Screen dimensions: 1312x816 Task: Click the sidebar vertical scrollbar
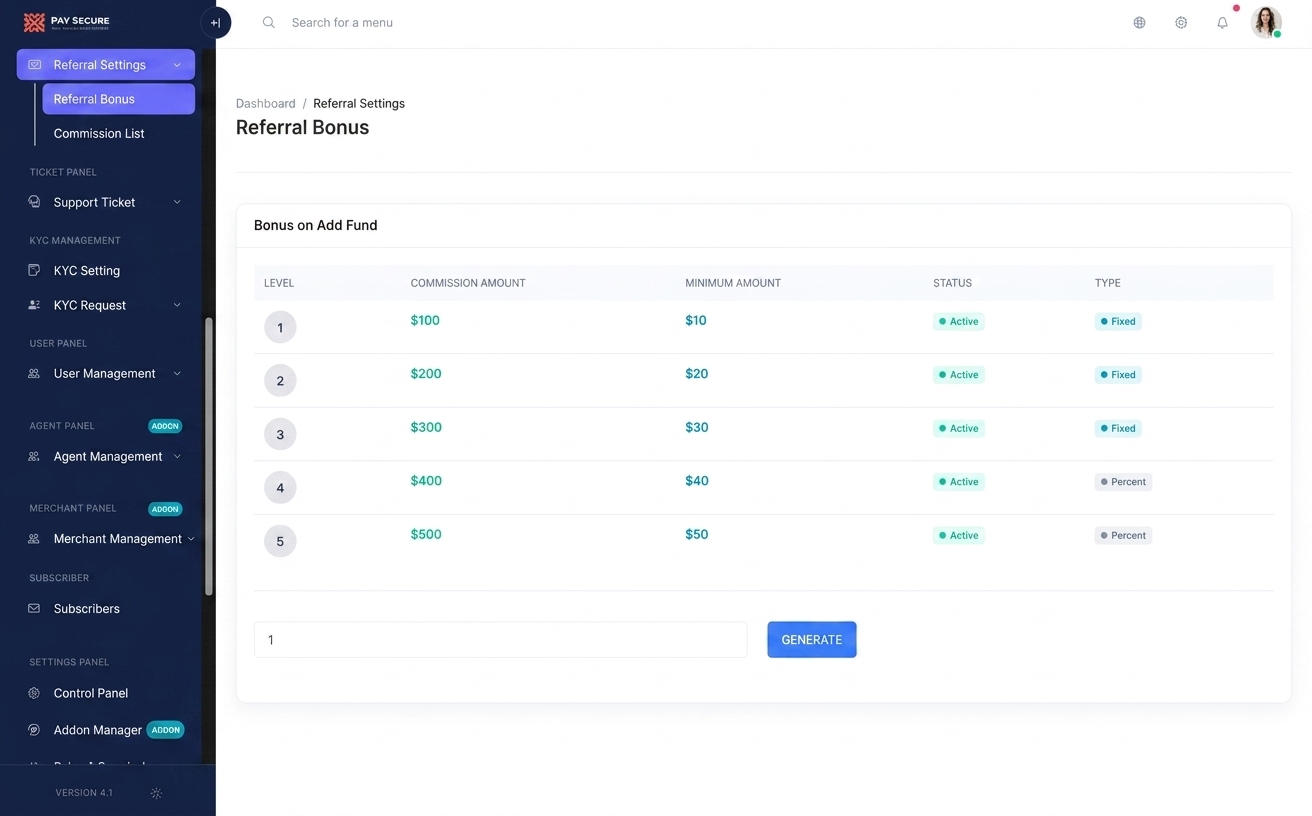(x=209, y=457)
